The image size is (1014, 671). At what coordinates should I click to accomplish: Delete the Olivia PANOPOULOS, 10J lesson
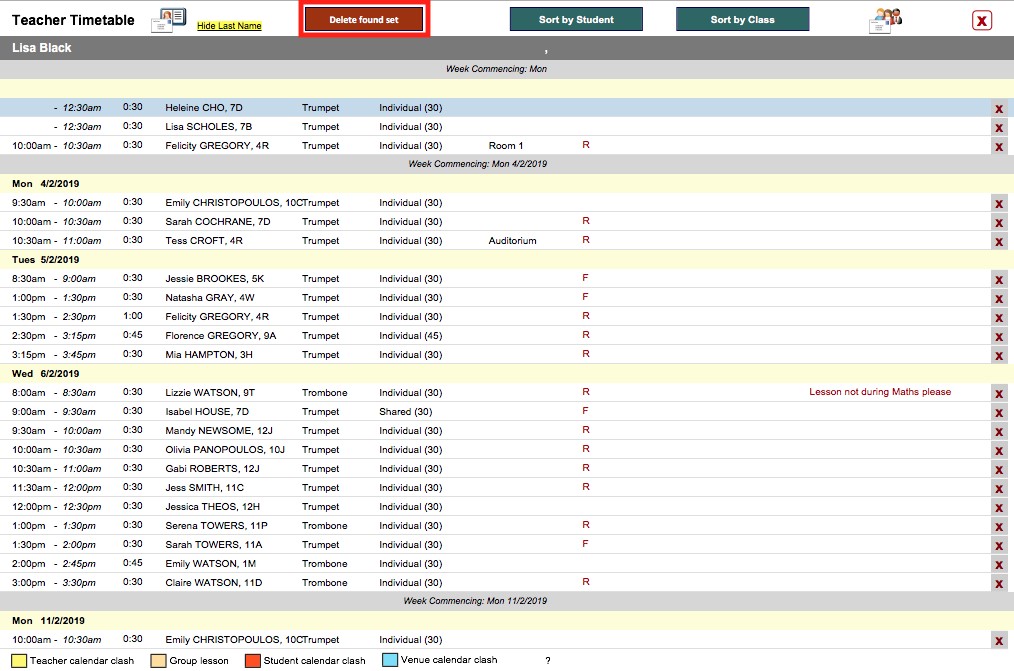point(999,451)
